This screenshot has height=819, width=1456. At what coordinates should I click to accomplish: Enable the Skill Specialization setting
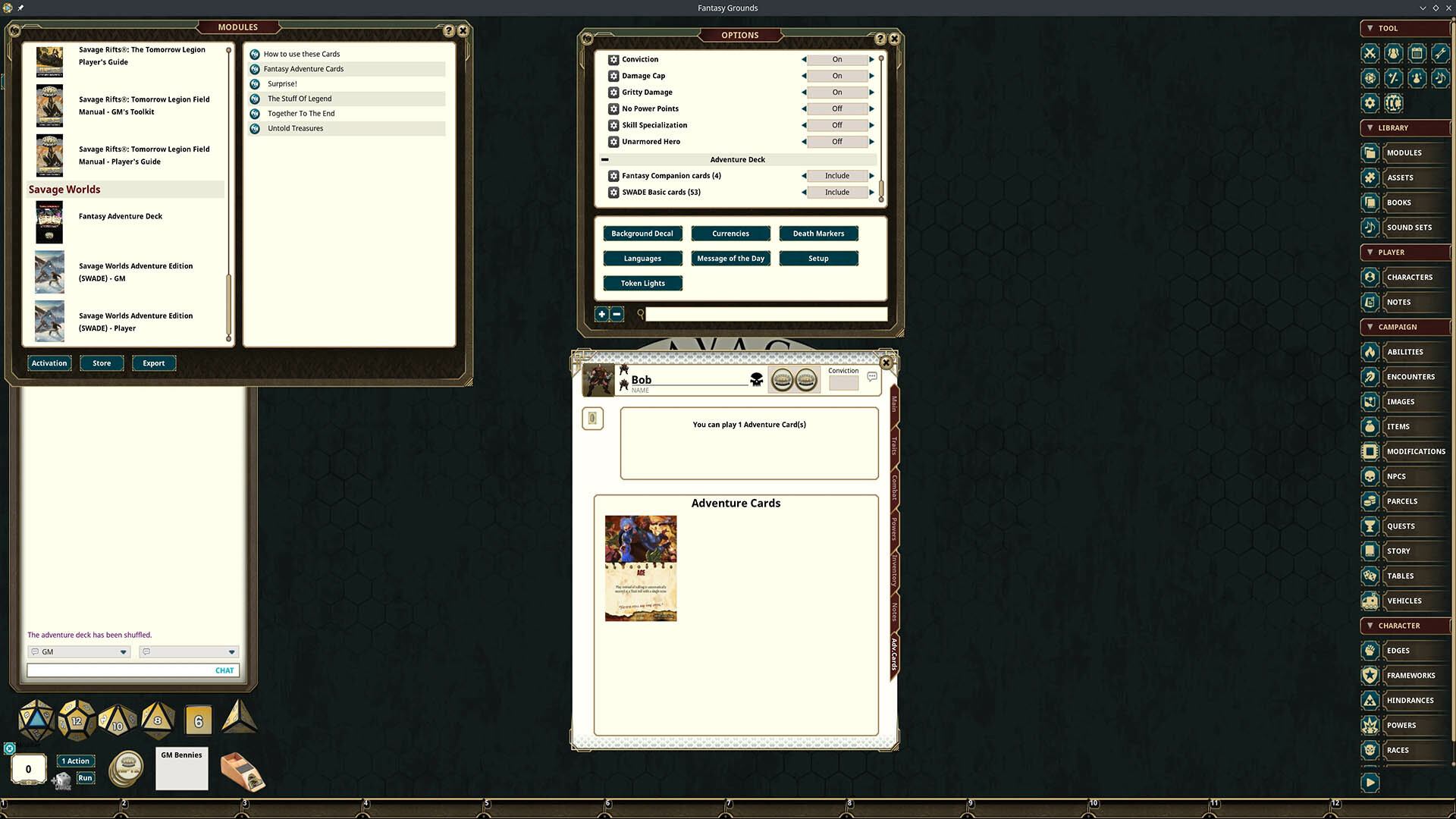click(x=871, y=124)
